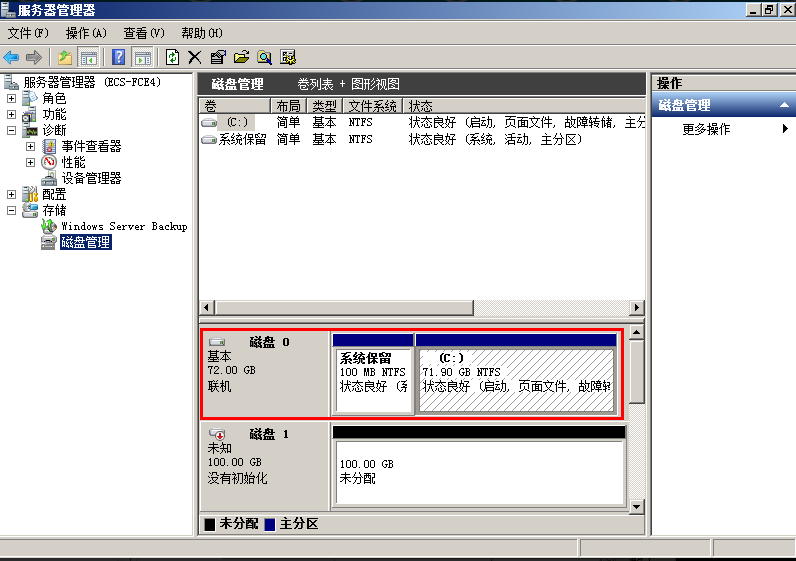Click 更多操作 in the actions pane
The width and height of the screenshot is (796, 561).
point(706,129)
